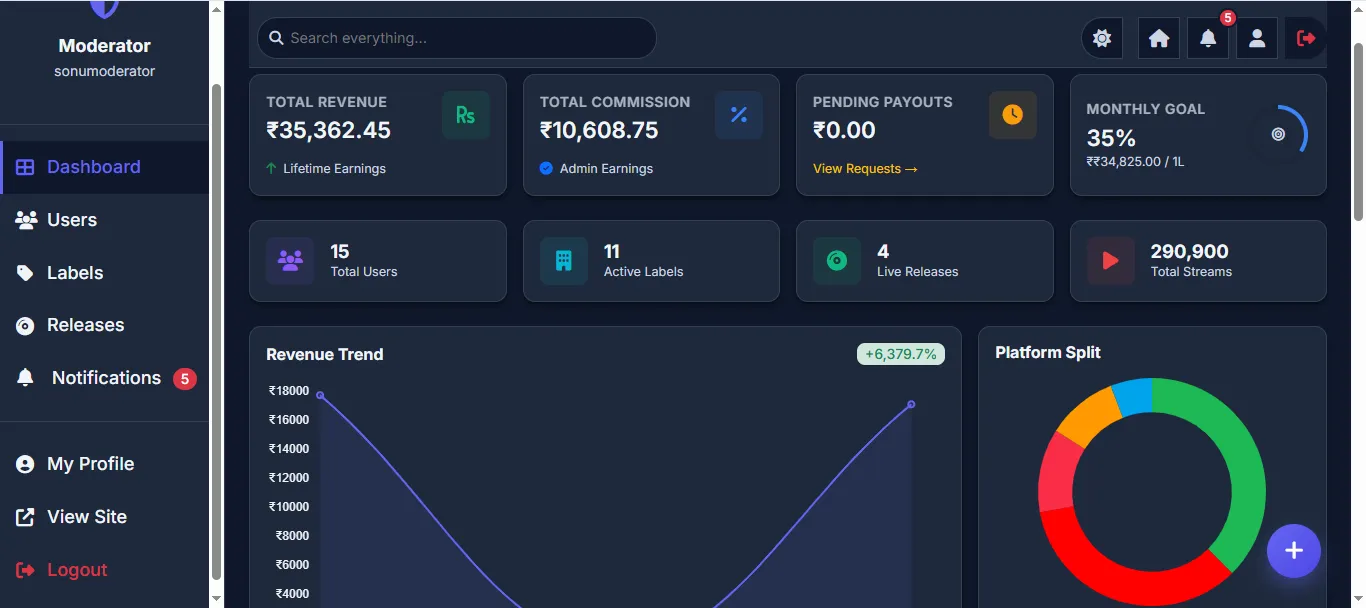Click the page vertical scrollbar thumb
The height and width of the screenshot is (608, 1366).
tap(1357, 130)
